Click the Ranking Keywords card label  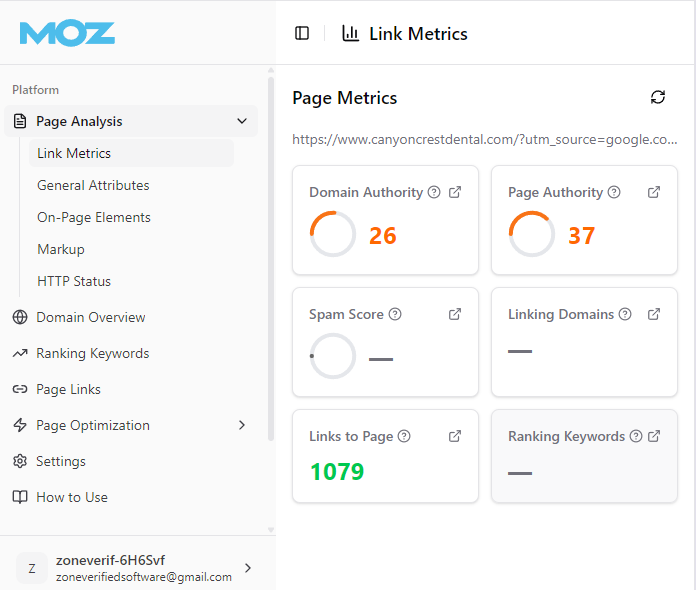click(x=566, y=436)
